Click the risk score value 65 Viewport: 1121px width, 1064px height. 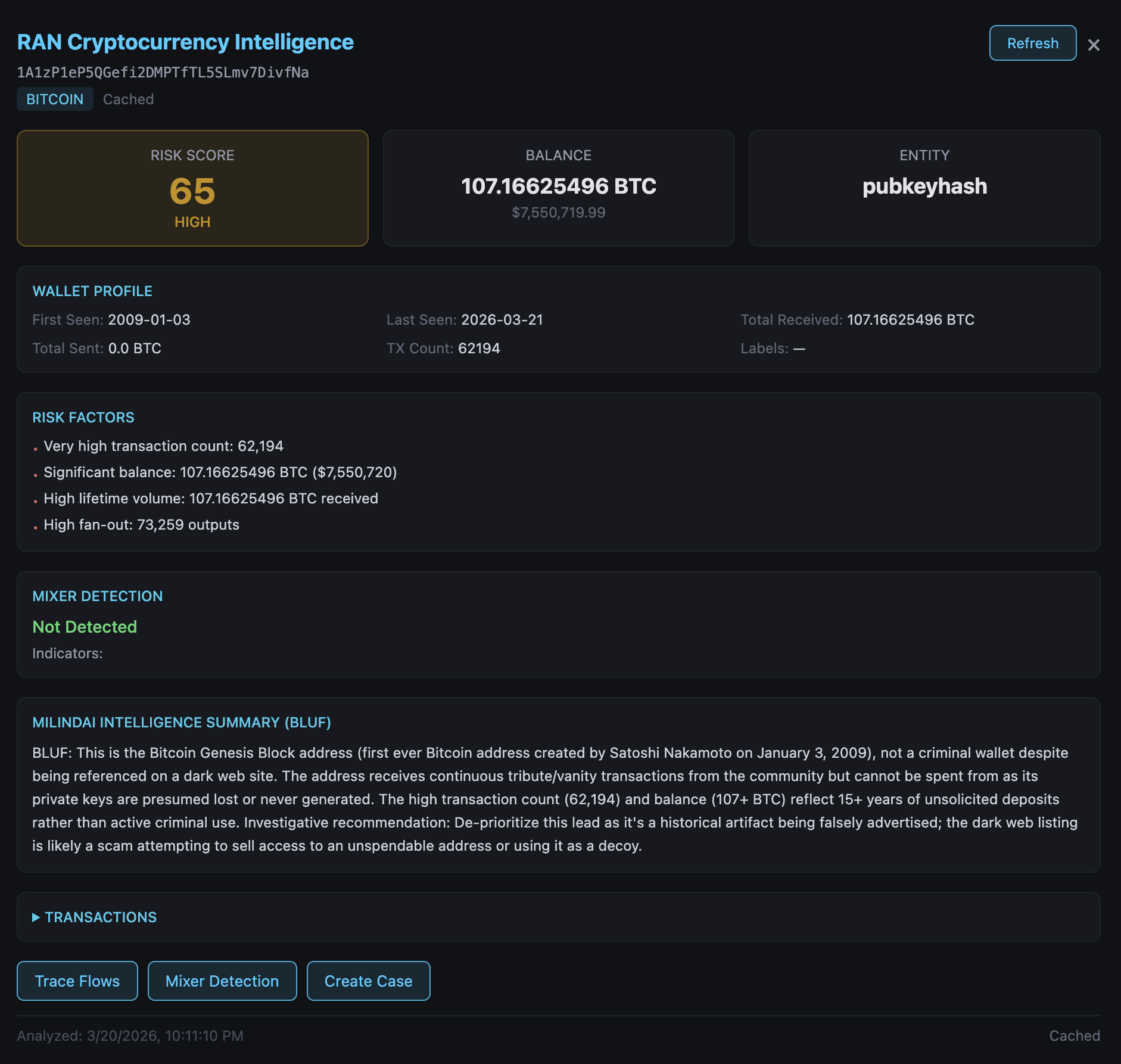point(192,191)
